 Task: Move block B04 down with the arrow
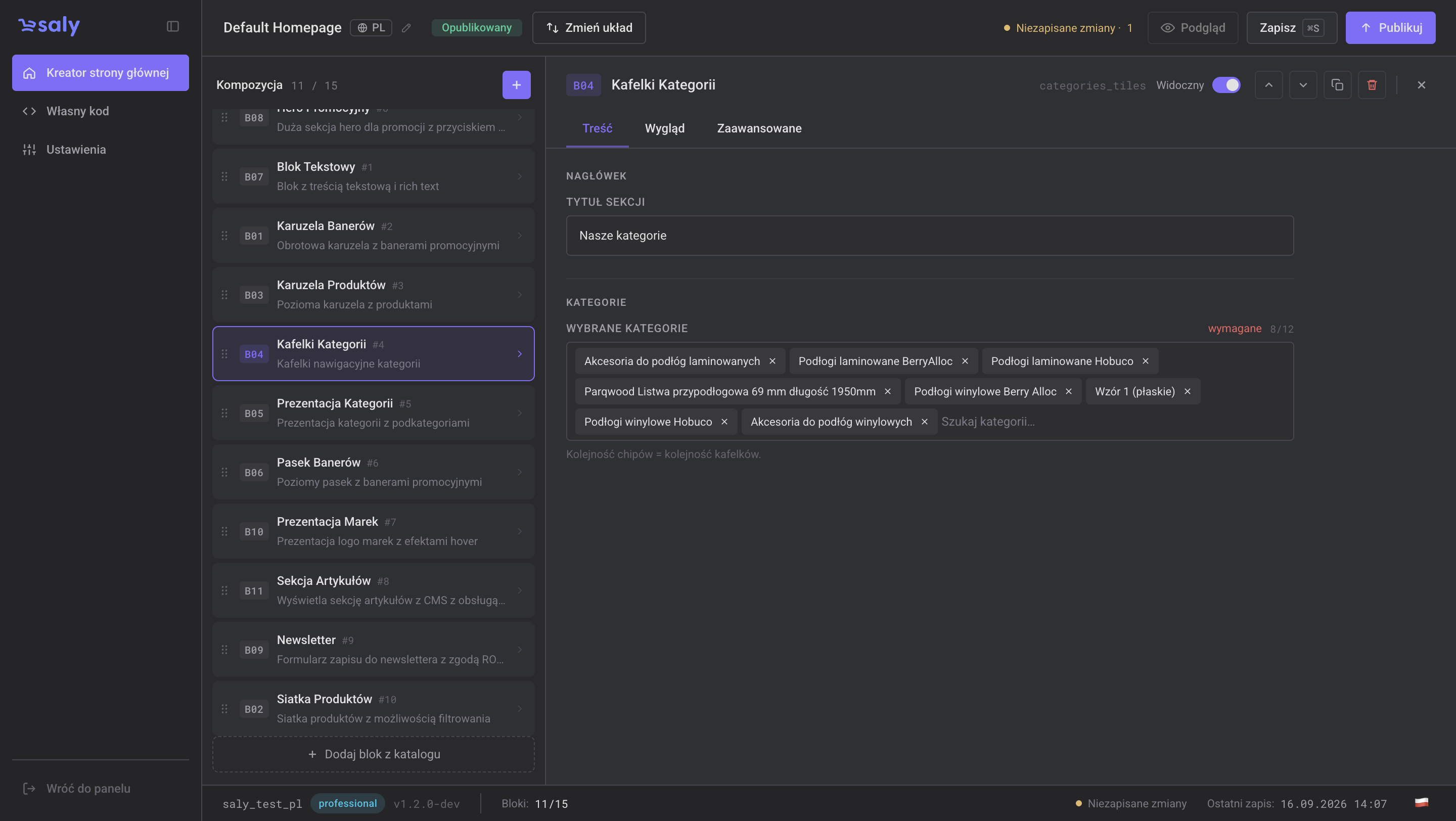click(1303, 85)
